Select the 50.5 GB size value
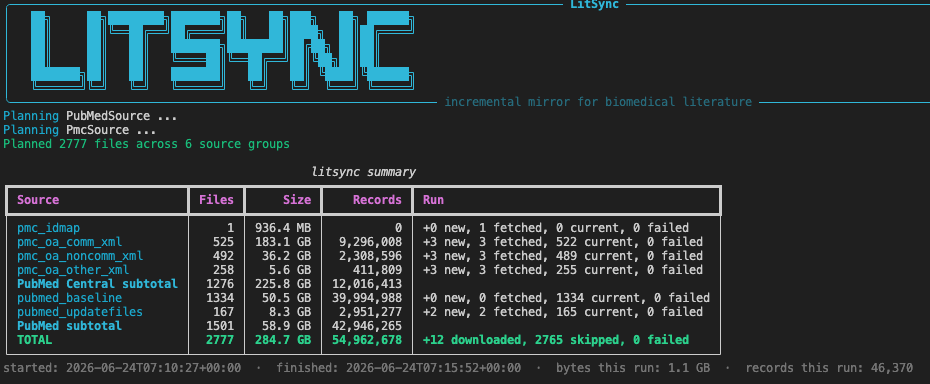 [x=286, y=298]
